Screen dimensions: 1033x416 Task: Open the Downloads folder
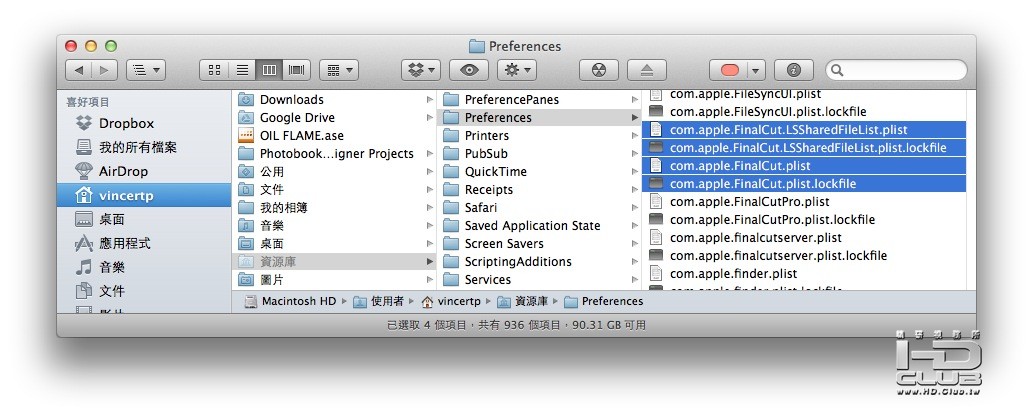[335, 100]
